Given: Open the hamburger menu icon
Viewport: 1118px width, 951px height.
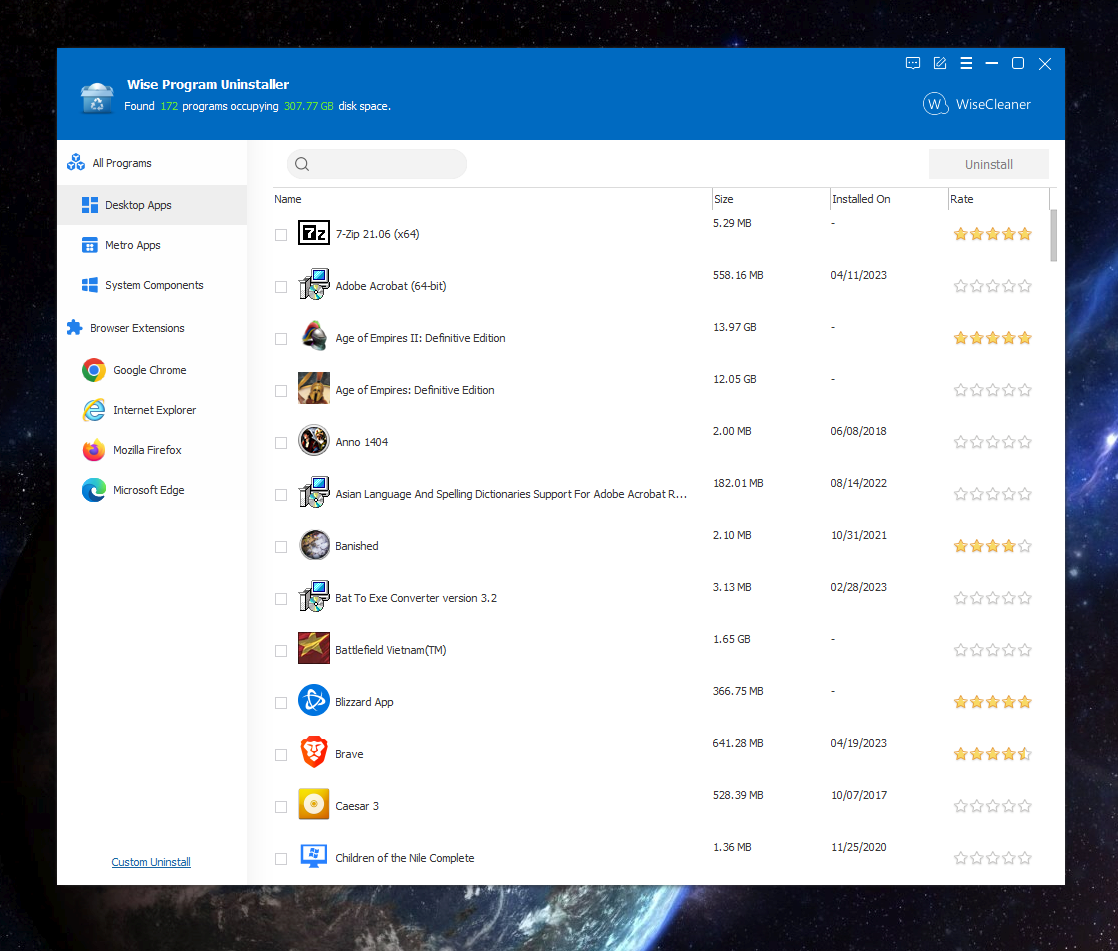Looking at the screenshot, I should pos(966,63).
